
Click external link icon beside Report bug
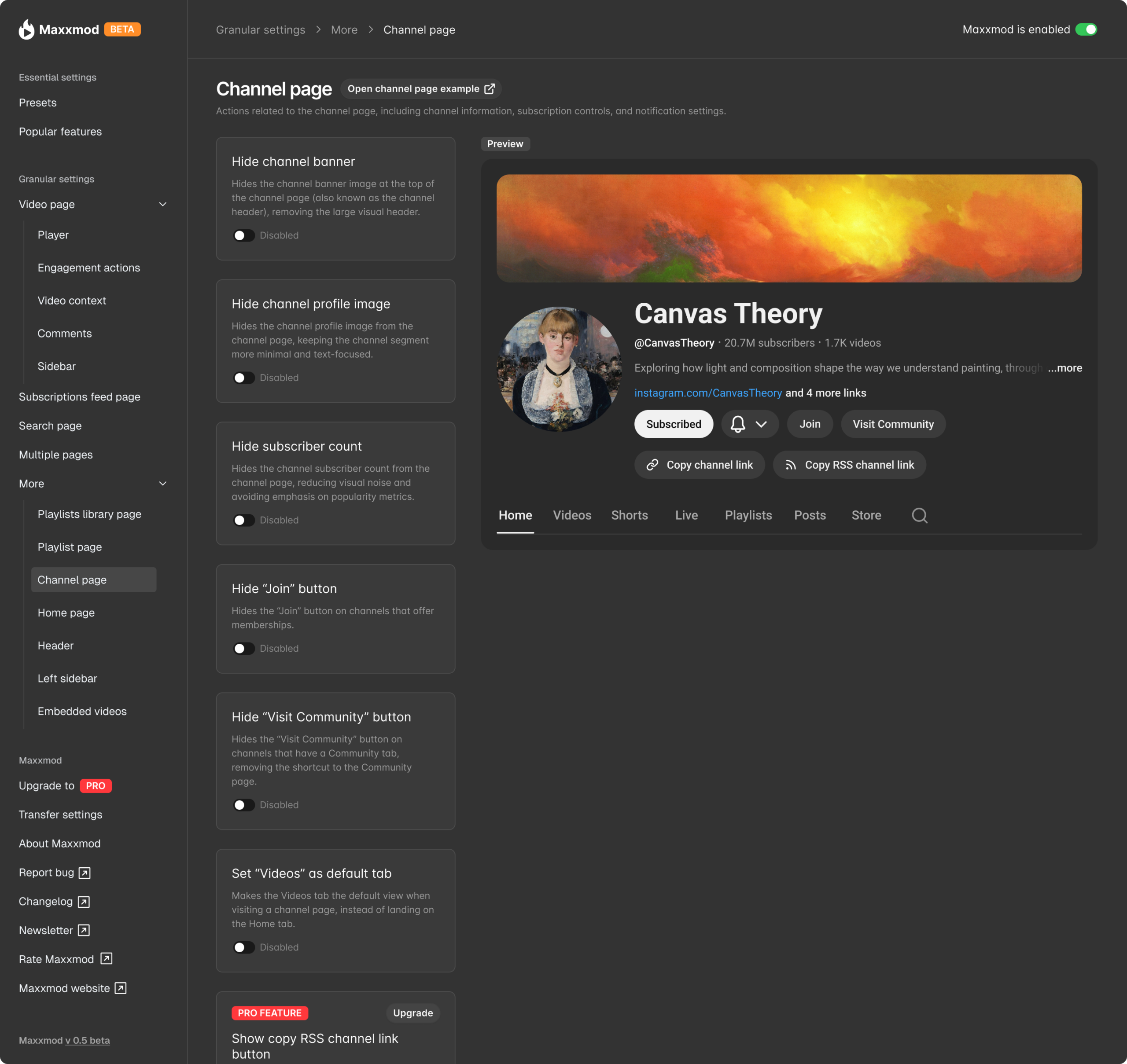click(85, 873)
